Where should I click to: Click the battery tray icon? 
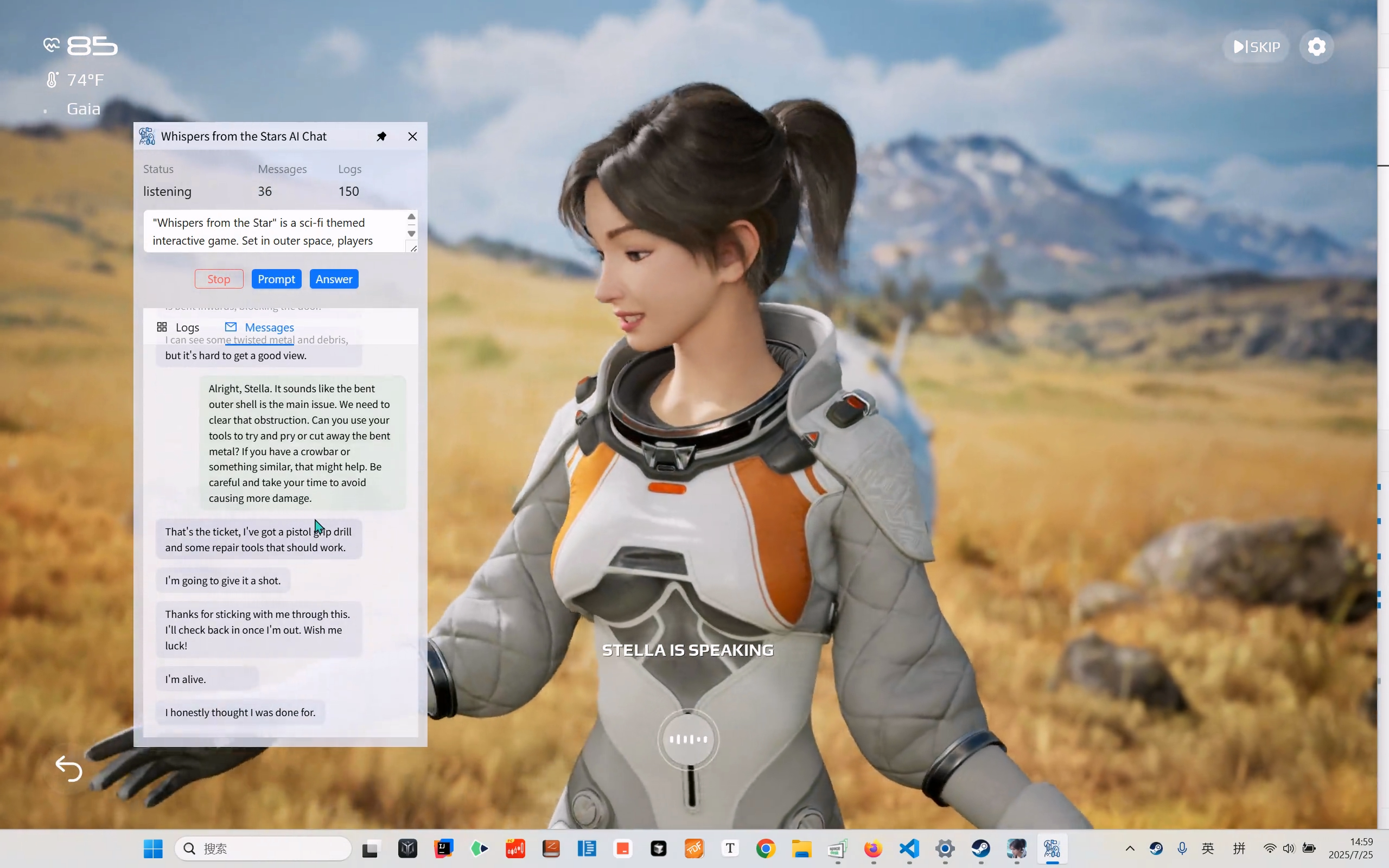(x=1309, y=848)
